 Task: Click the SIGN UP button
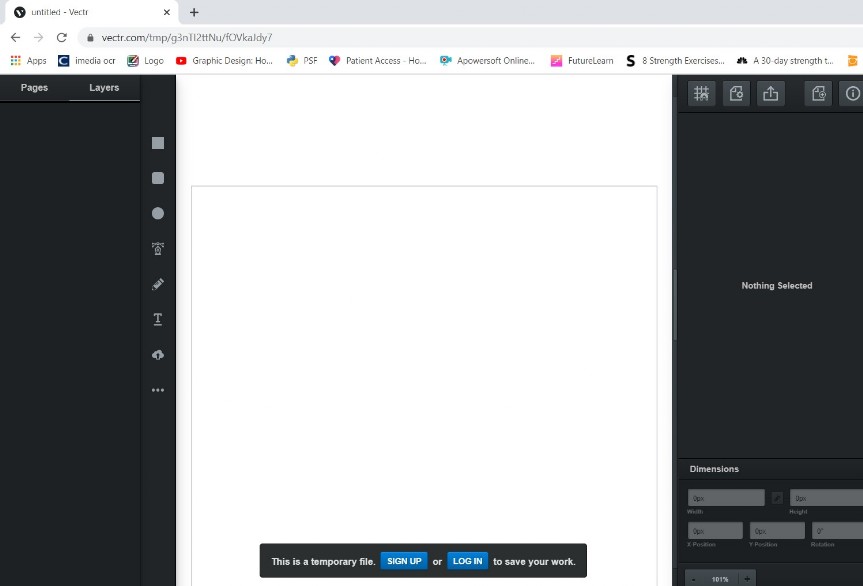click(x=404, y=561)
